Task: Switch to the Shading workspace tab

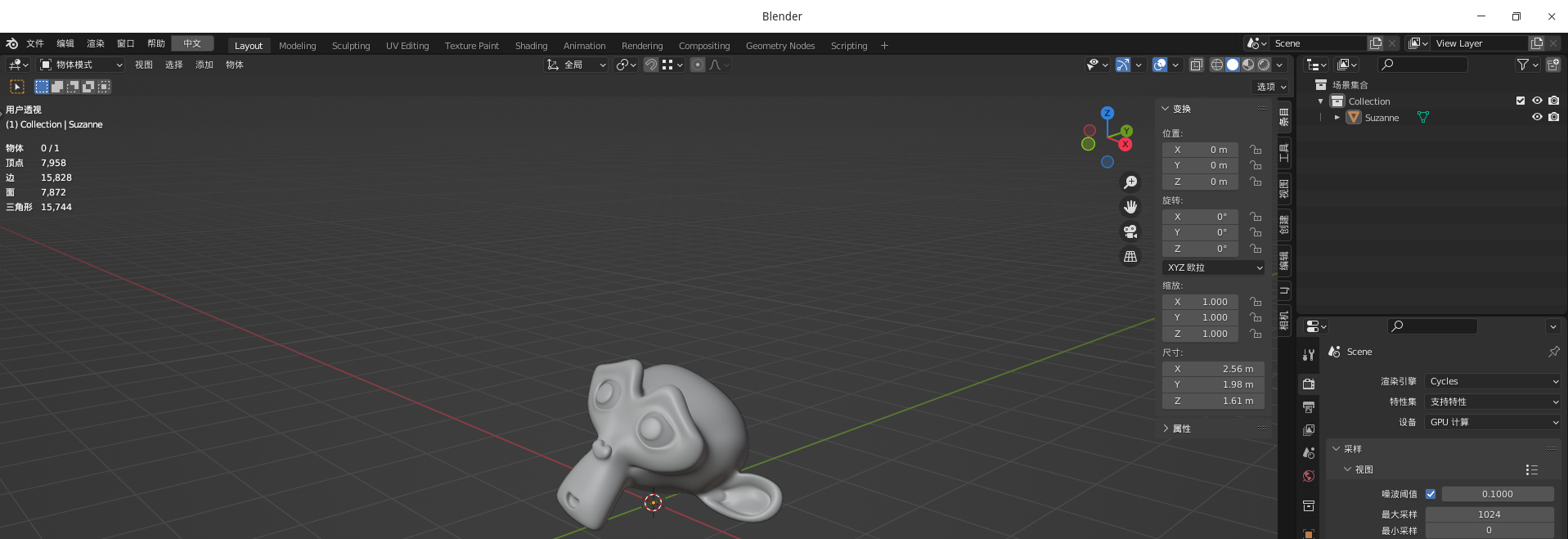Action: tap(531, 46)
